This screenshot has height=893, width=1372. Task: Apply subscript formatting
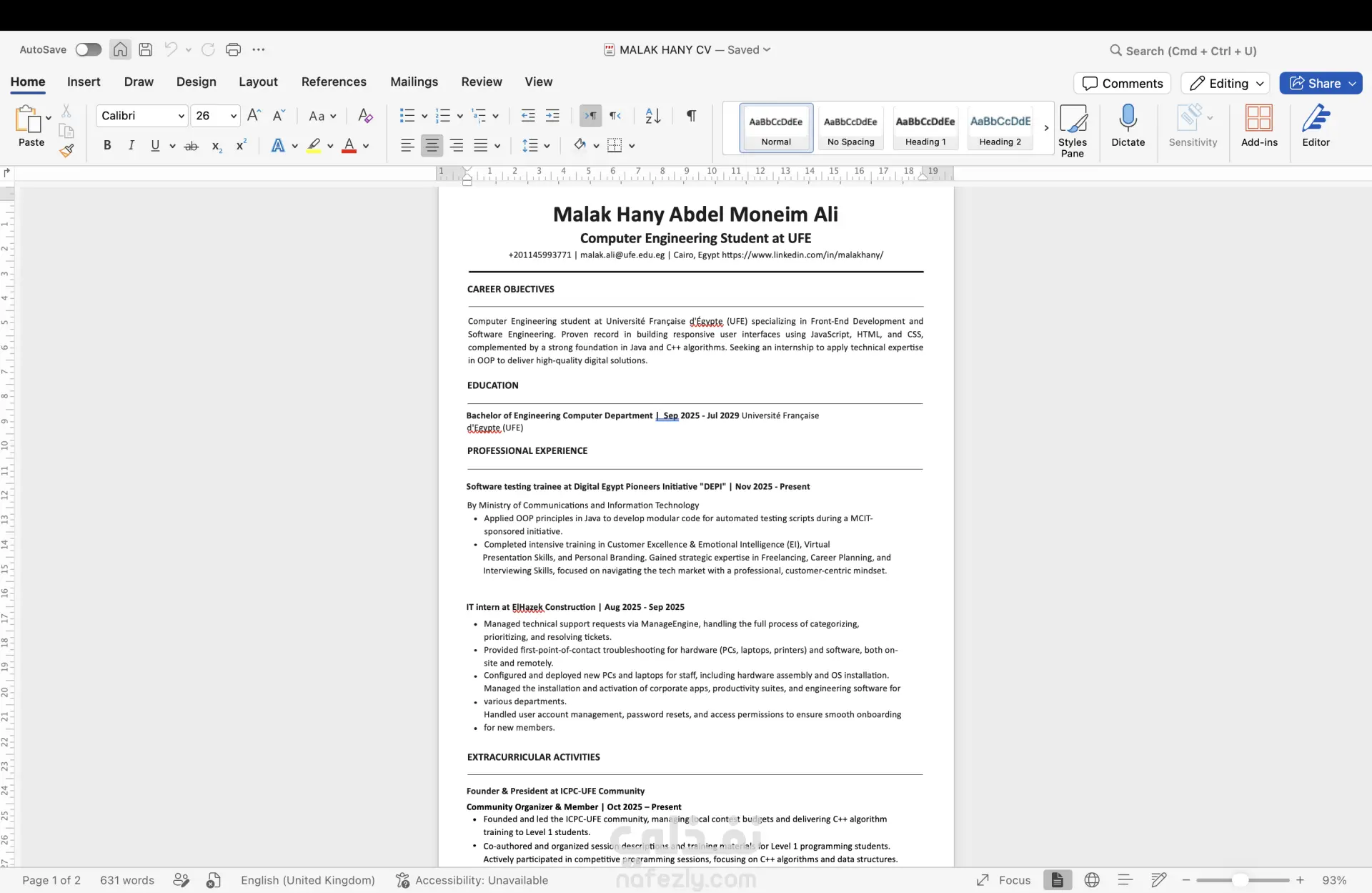(217, 146)
